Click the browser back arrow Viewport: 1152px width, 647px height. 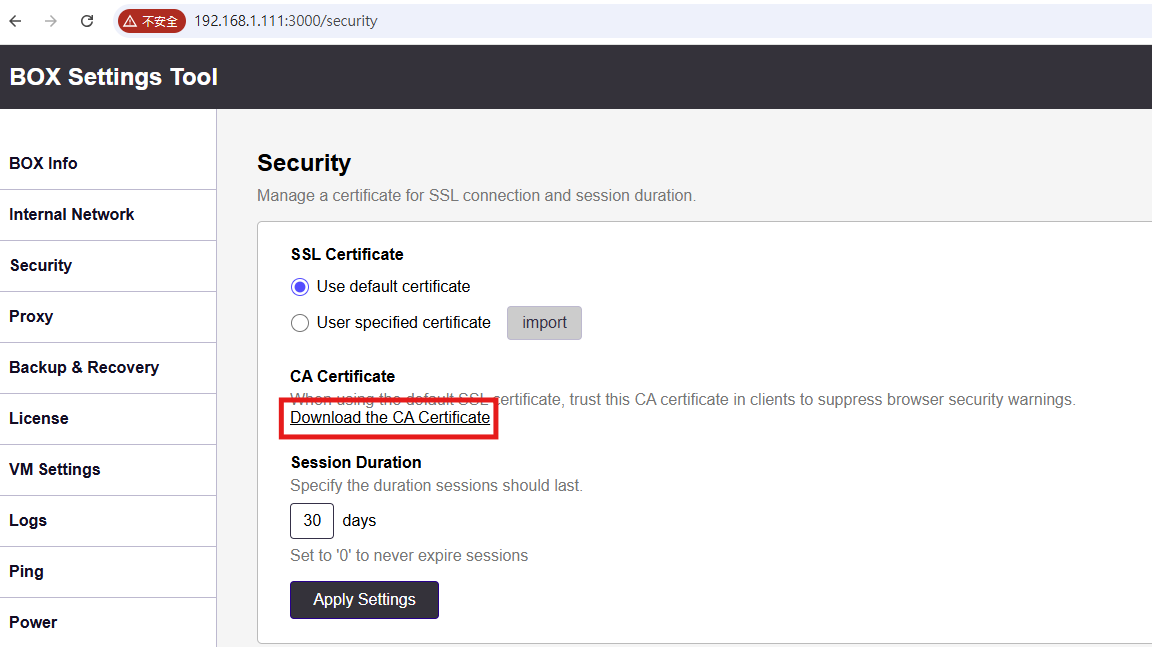click(15, 21)
